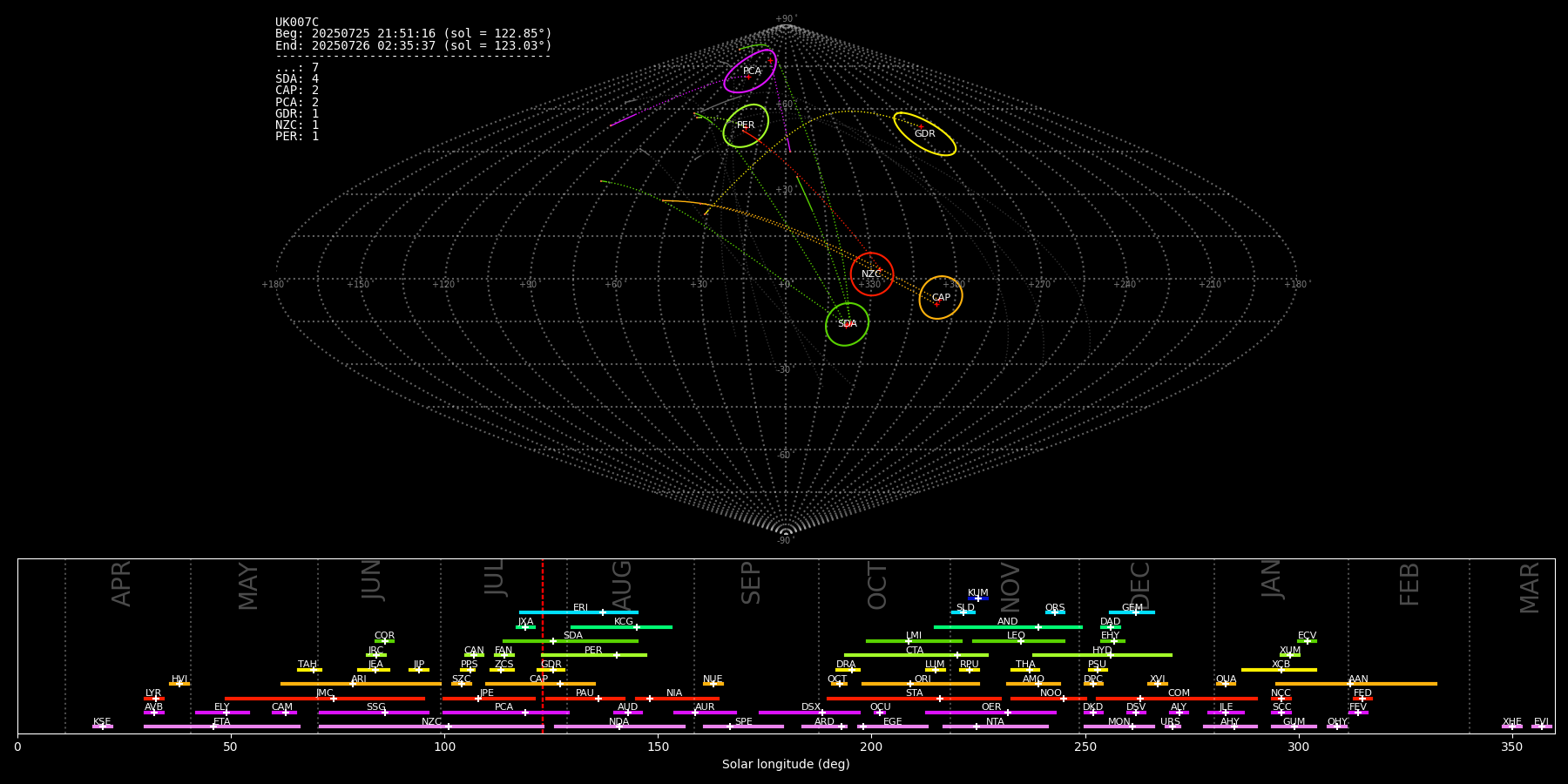This screenshot has height=784, width=1568.
Task: Click the KUM shower marker in timeline
Action: click(x=977, y=598)
